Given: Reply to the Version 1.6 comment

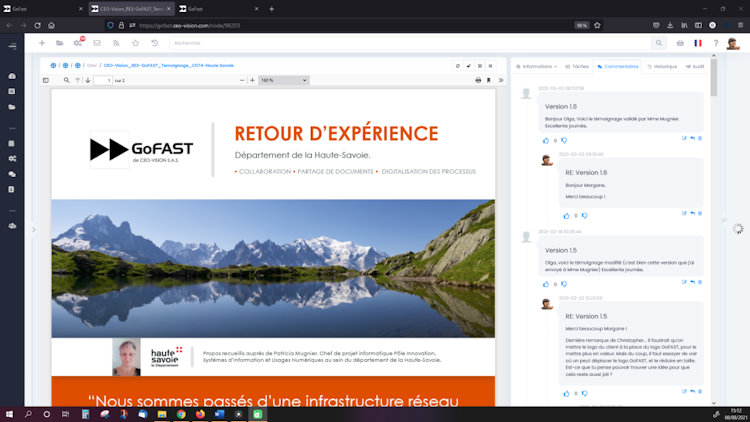Looking at the screenshot, I should [x=693, y=138].
